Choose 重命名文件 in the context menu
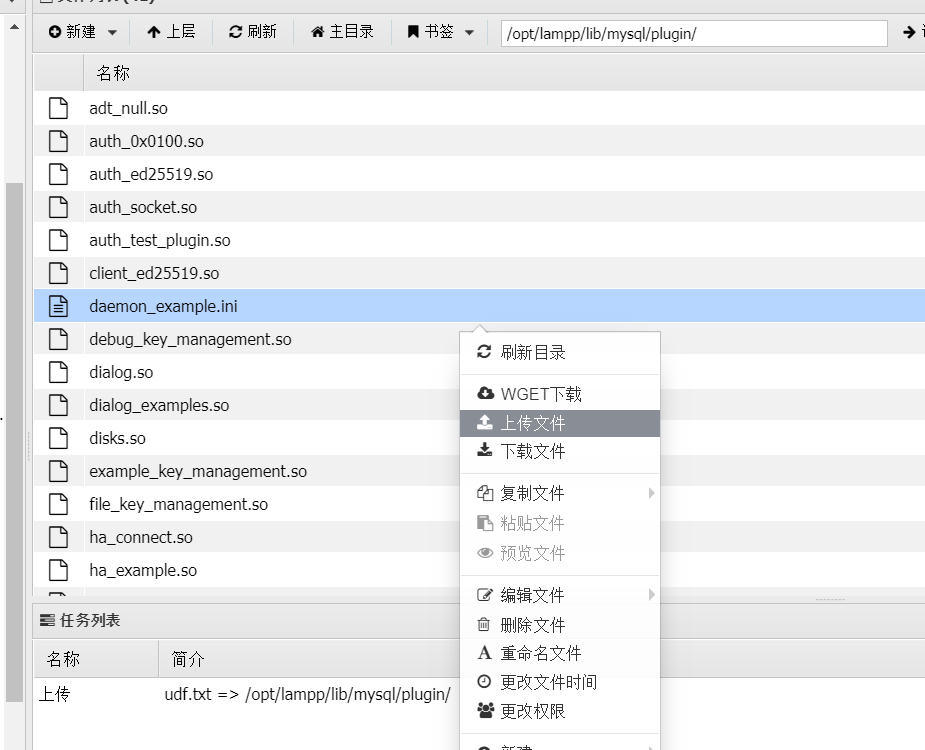Viewport: 925px width, 750px height. point(560,654)
